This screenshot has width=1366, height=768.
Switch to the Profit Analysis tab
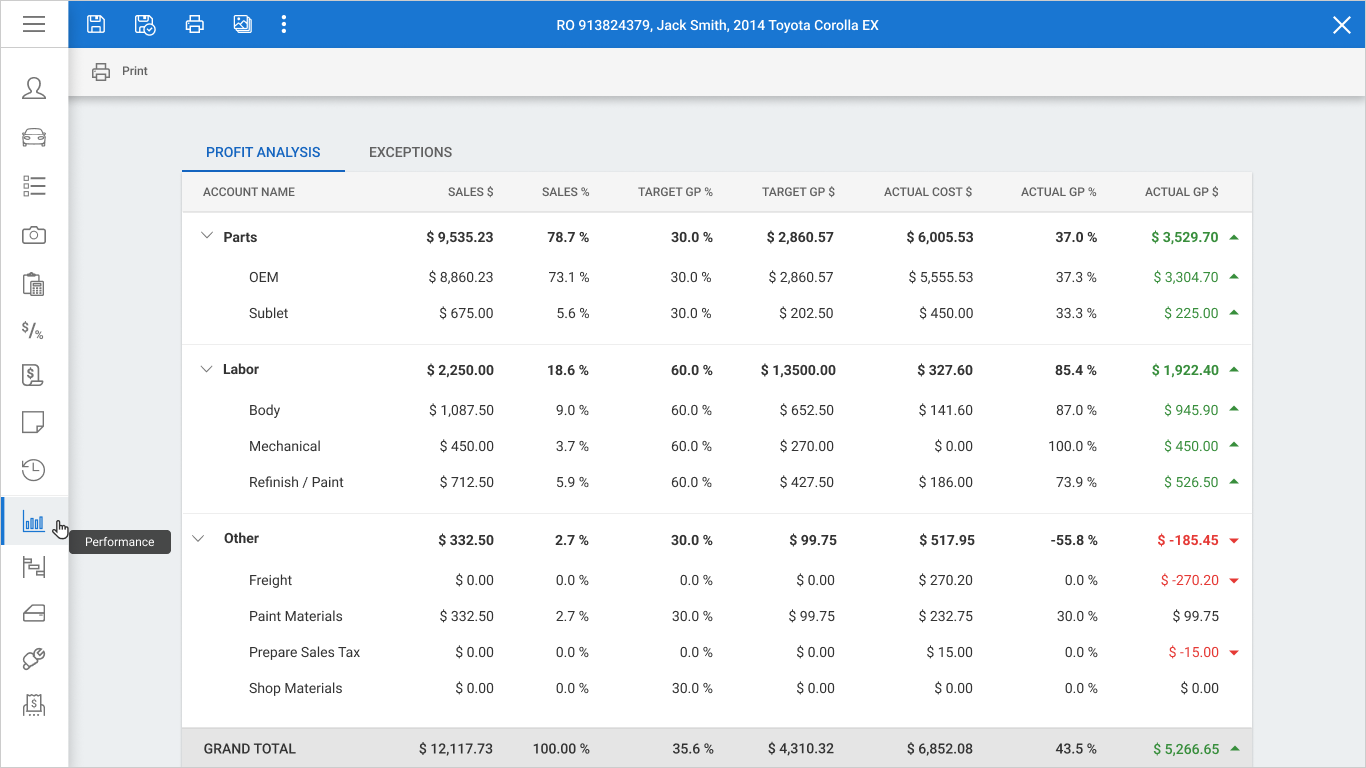click(263, 152)
